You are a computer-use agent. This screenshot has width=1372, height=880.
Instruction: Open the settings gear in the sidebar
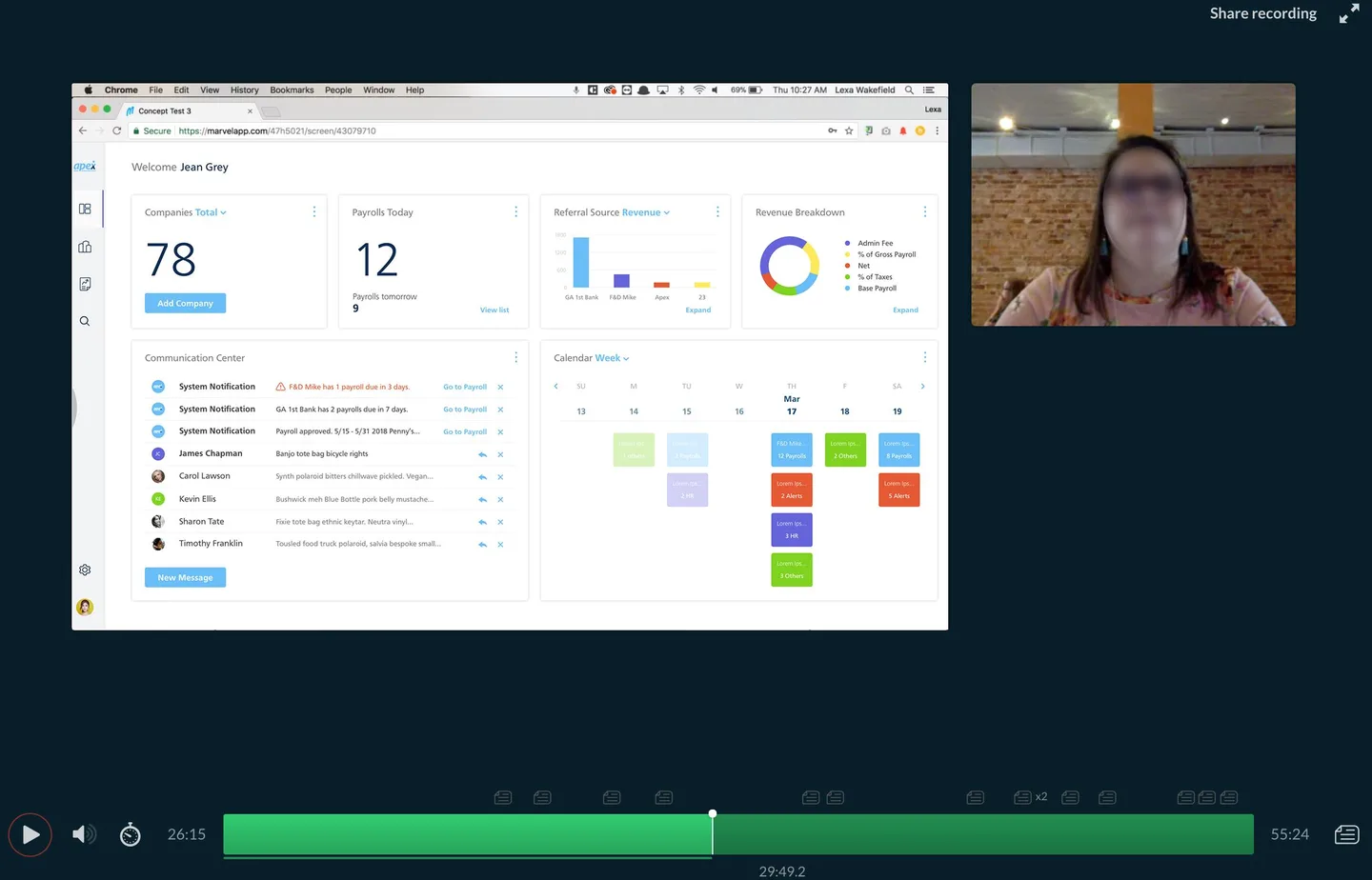click(x=85, y=570)
